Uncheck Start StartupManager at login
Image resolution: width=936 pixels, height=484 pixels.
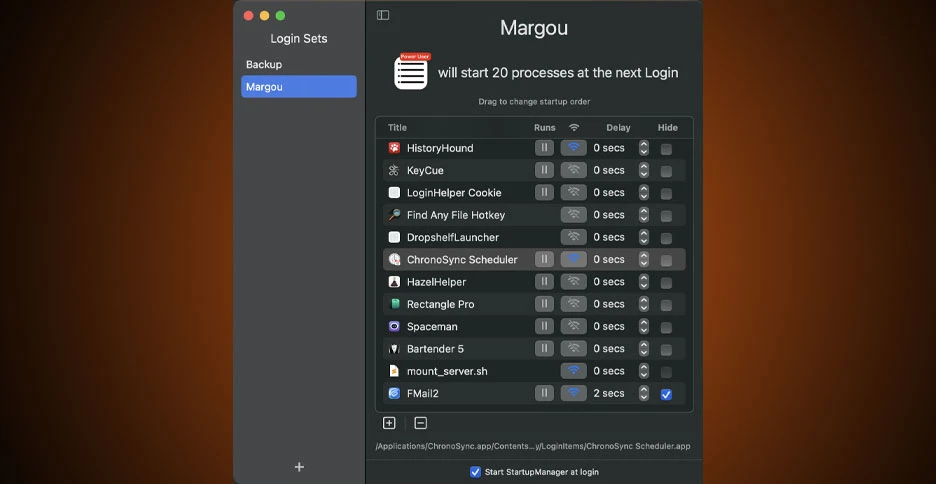(475, 472)
